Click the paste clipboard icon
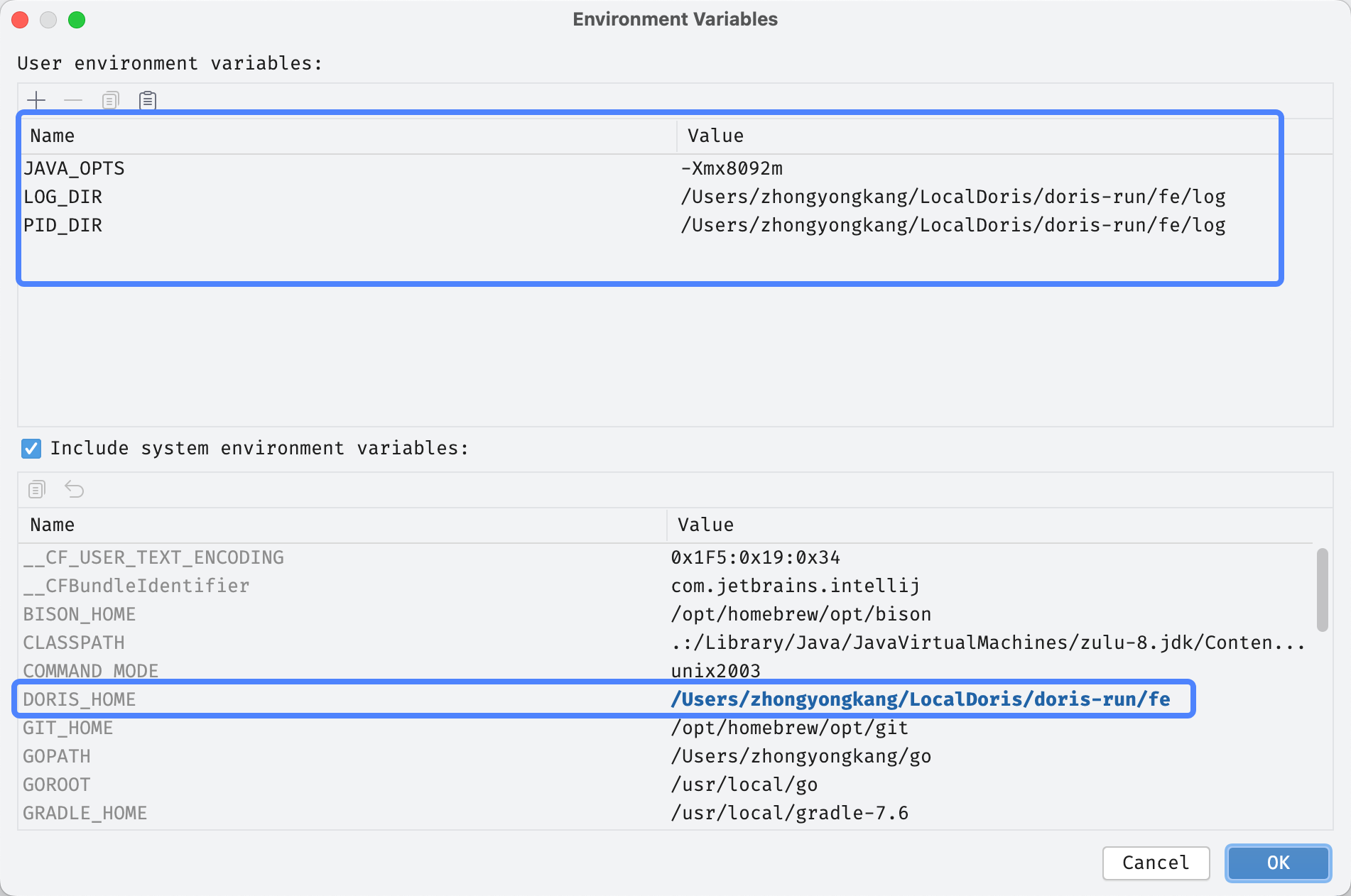Image resolution: width=1351 pixels, height=896 pixels. coord(148,100)
